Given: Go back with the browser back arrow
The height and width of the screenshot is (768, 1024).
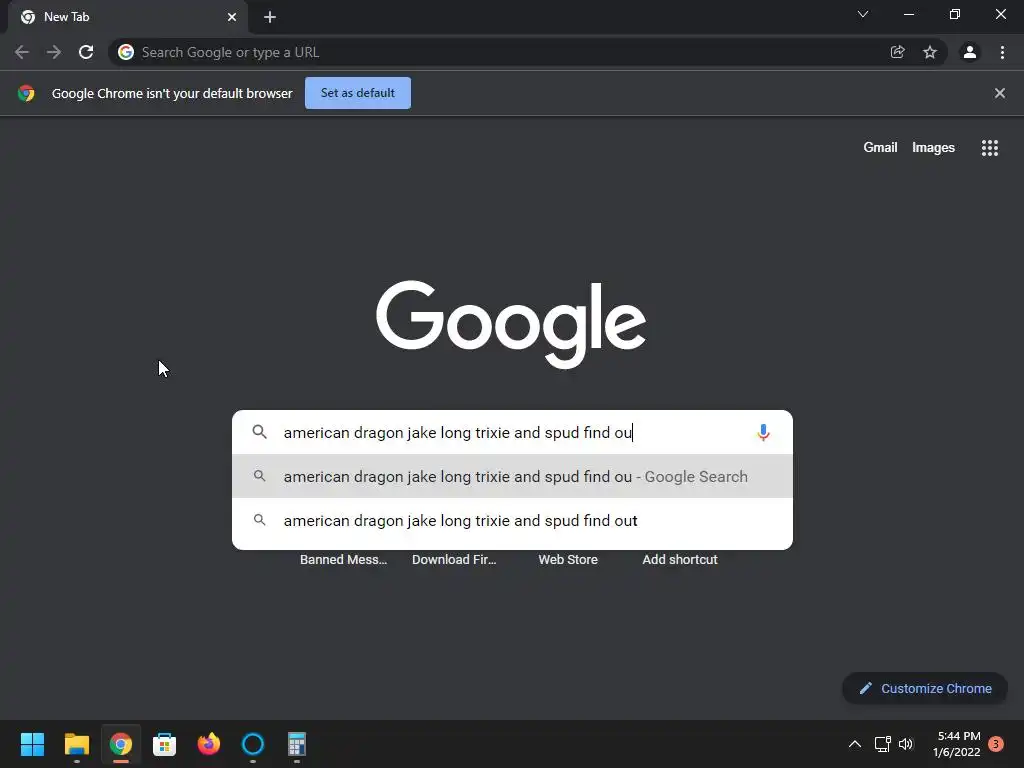Looking at the screenshot, I should point(22,52).
